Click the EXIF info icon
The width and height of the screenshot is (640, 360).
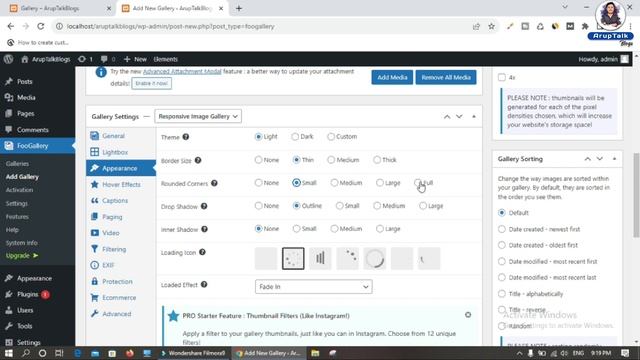[x=95, y=265]
